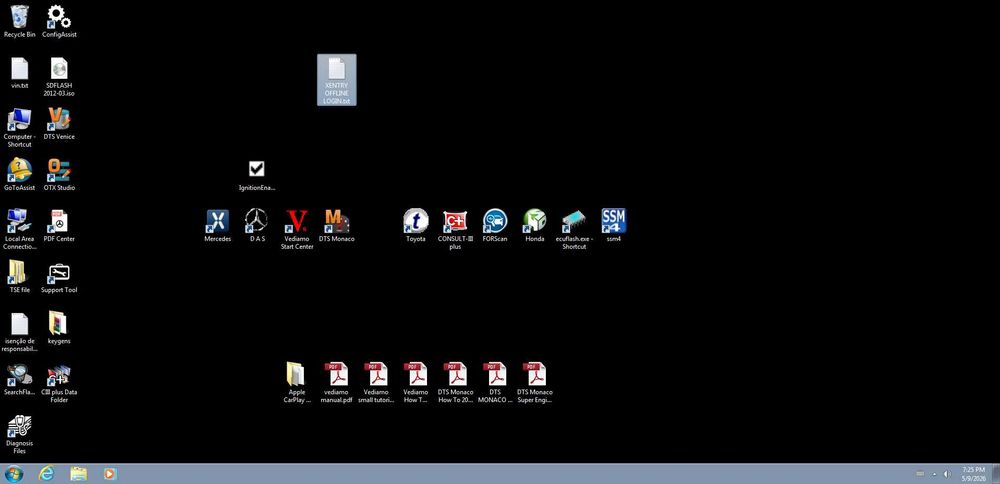Select the DTS MONACO ... PDF file
Image resolution: width=1000 pixels, height=484 pixels.
point(495,374)
